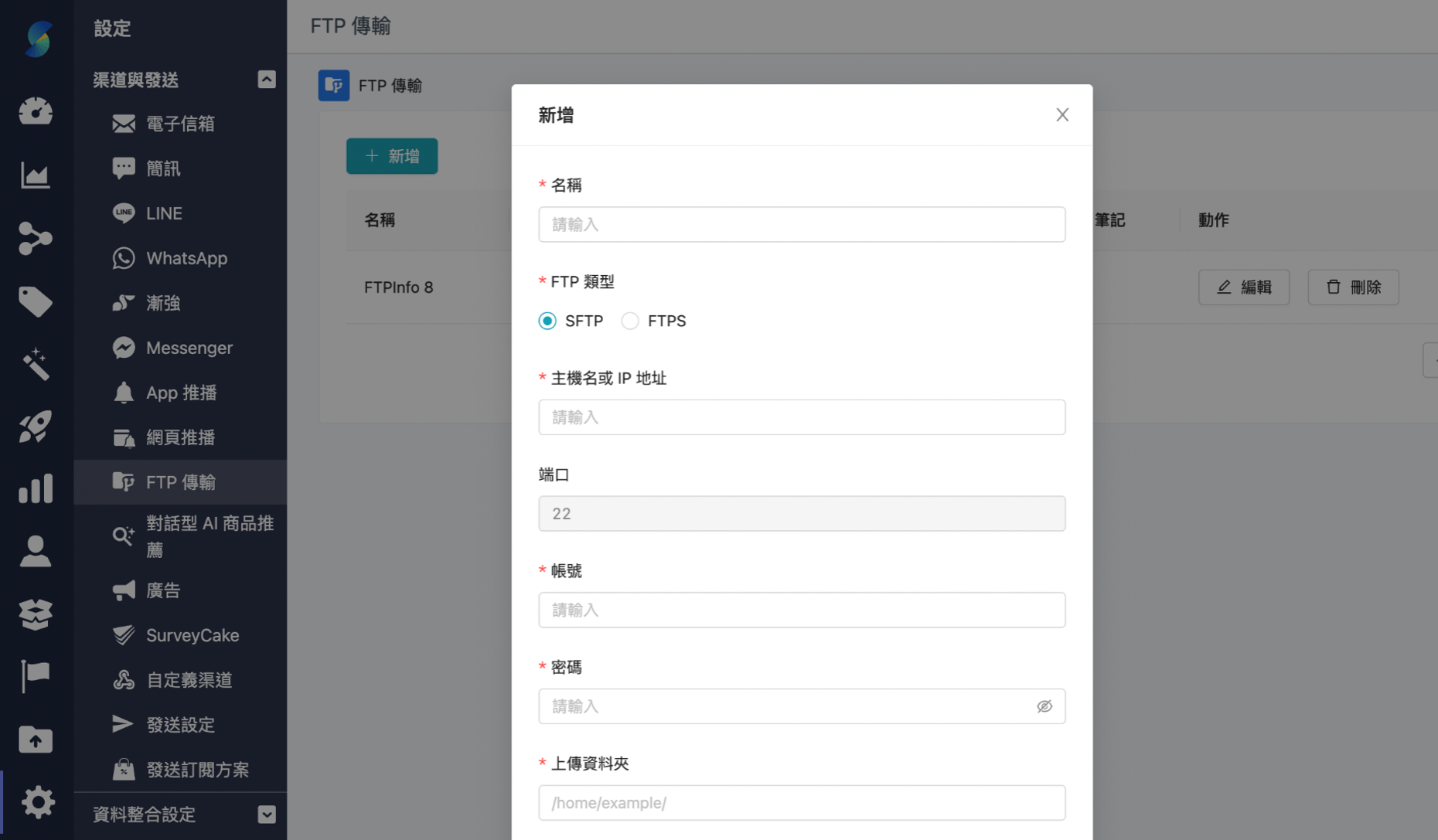The width and height of the screenshot is (1438, 840).
Task: Select the SFTP radio button
Action: tap(547, 320)
